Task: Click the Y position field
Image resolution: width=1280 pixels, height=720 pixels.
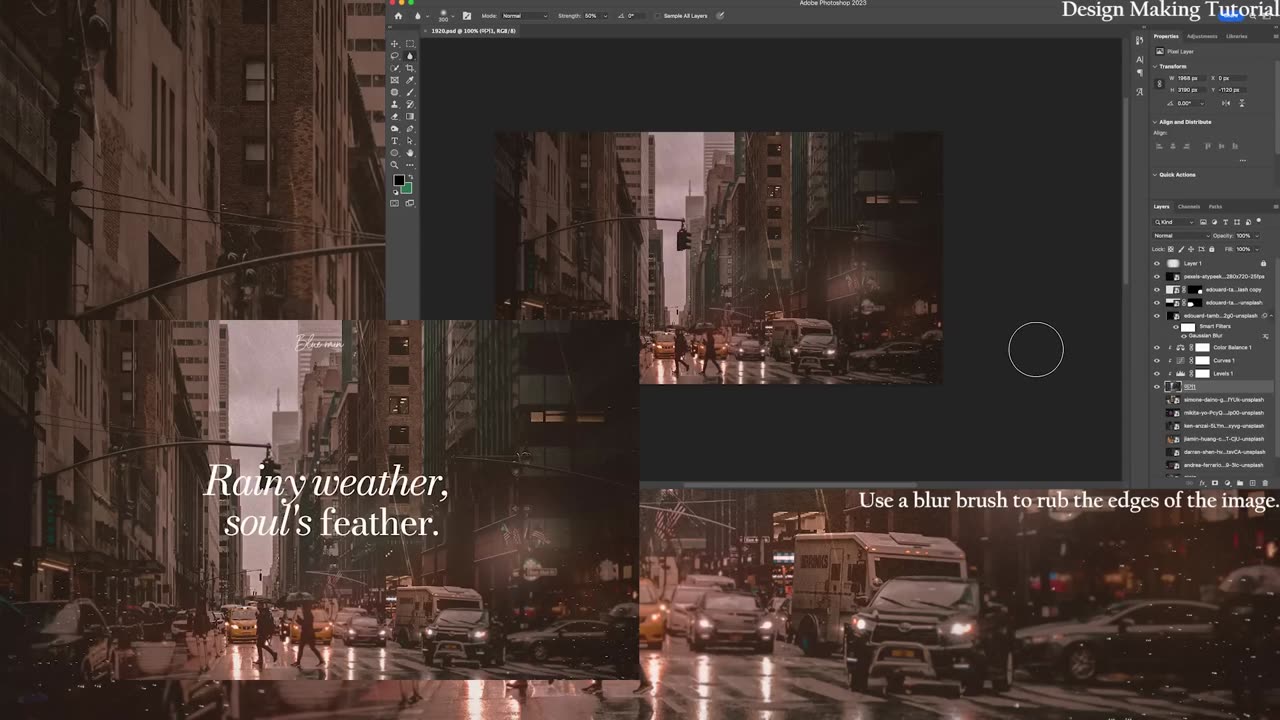Action: [x=1234, y=90]
